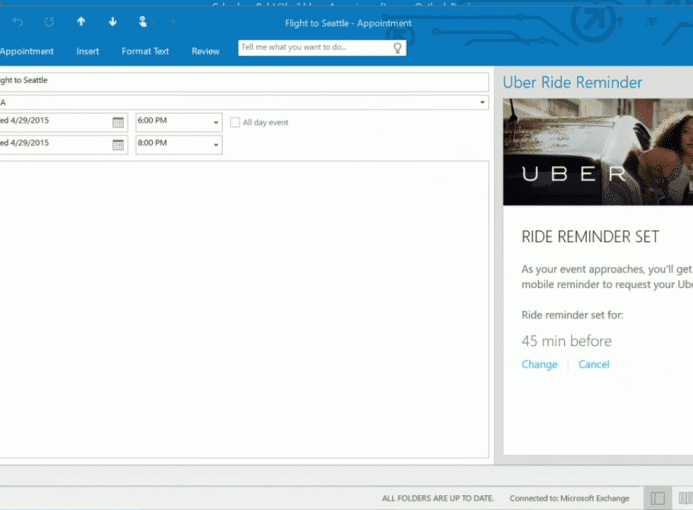Click the Tell me what you want to do box
The height and width of the screenshot is (510, 693).
pos(322,48)
